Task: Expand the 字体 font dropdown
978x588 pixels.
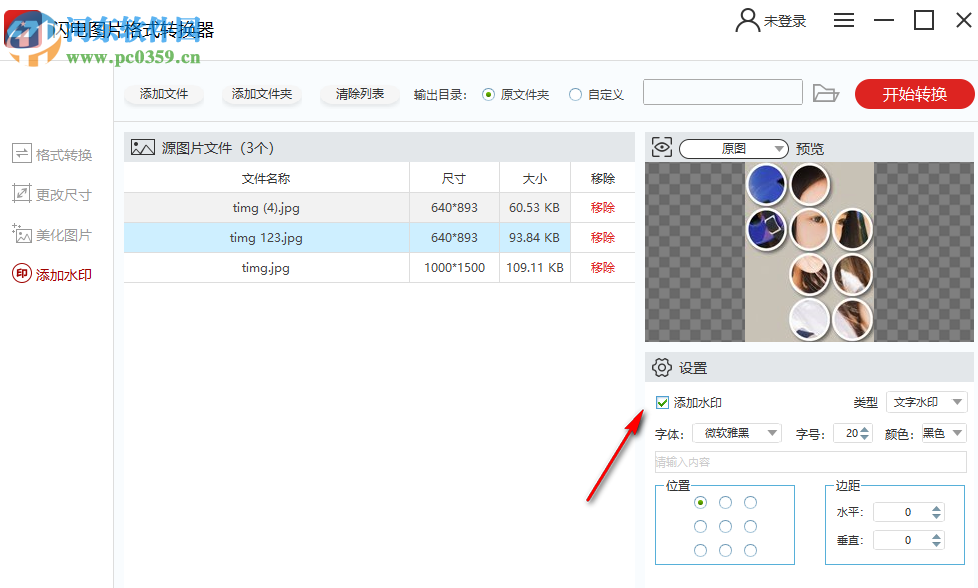Action: [737, 433]
